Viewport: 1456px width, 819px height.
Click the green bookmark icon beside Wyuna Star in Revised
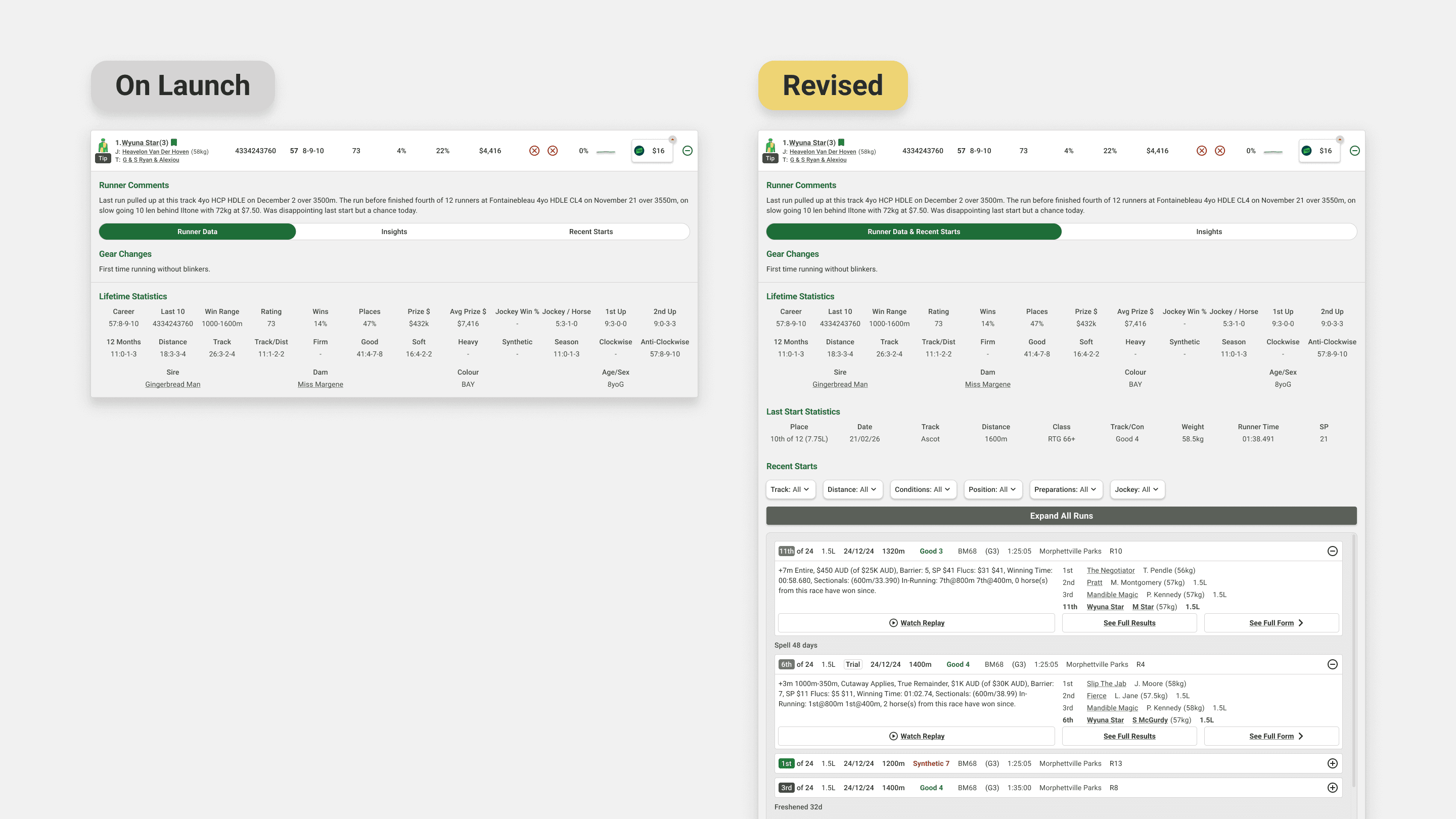pos(841,143)
